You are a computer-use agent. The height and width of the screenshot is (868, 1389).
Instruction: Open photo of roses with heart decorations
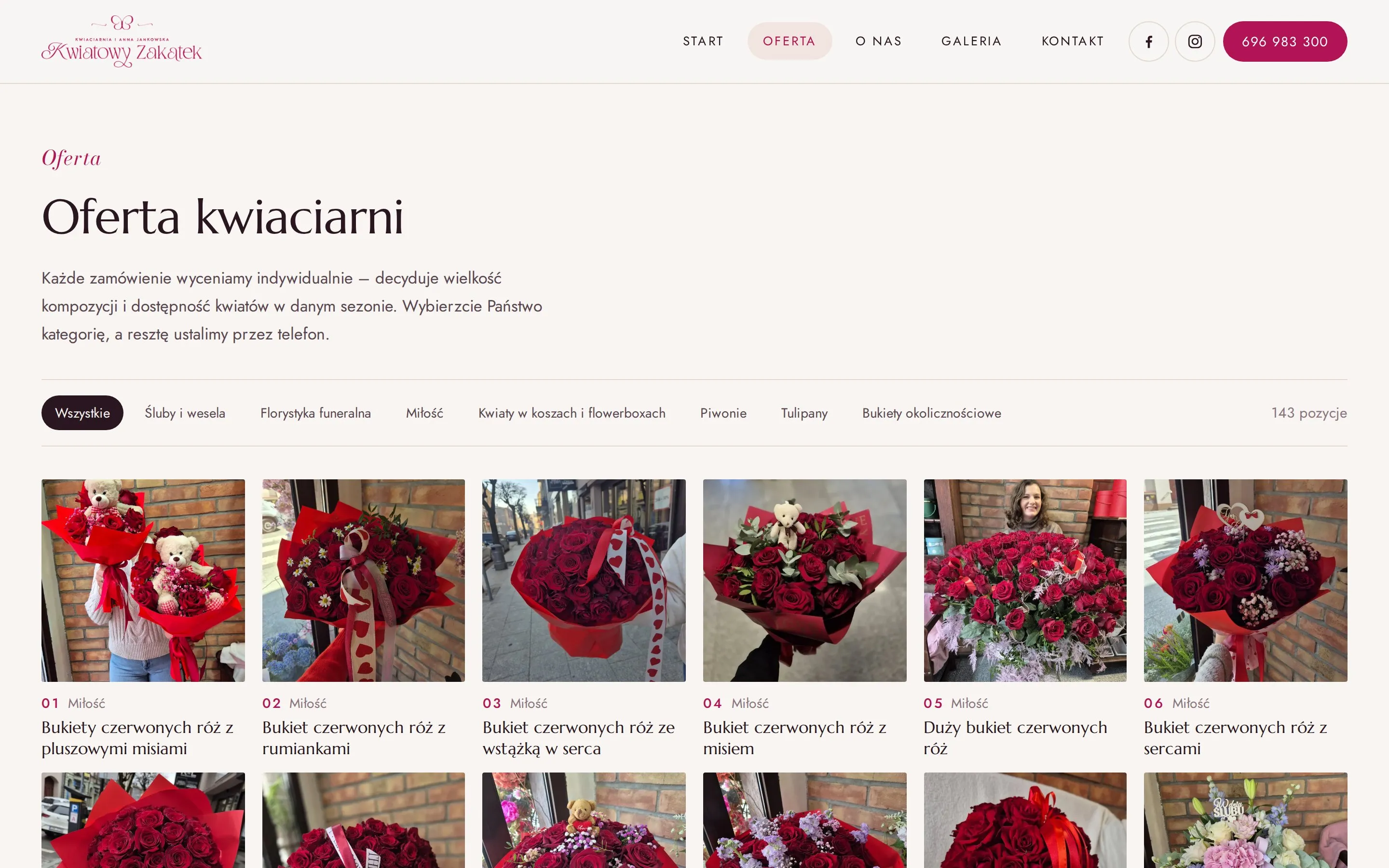tap(1245, 581)
